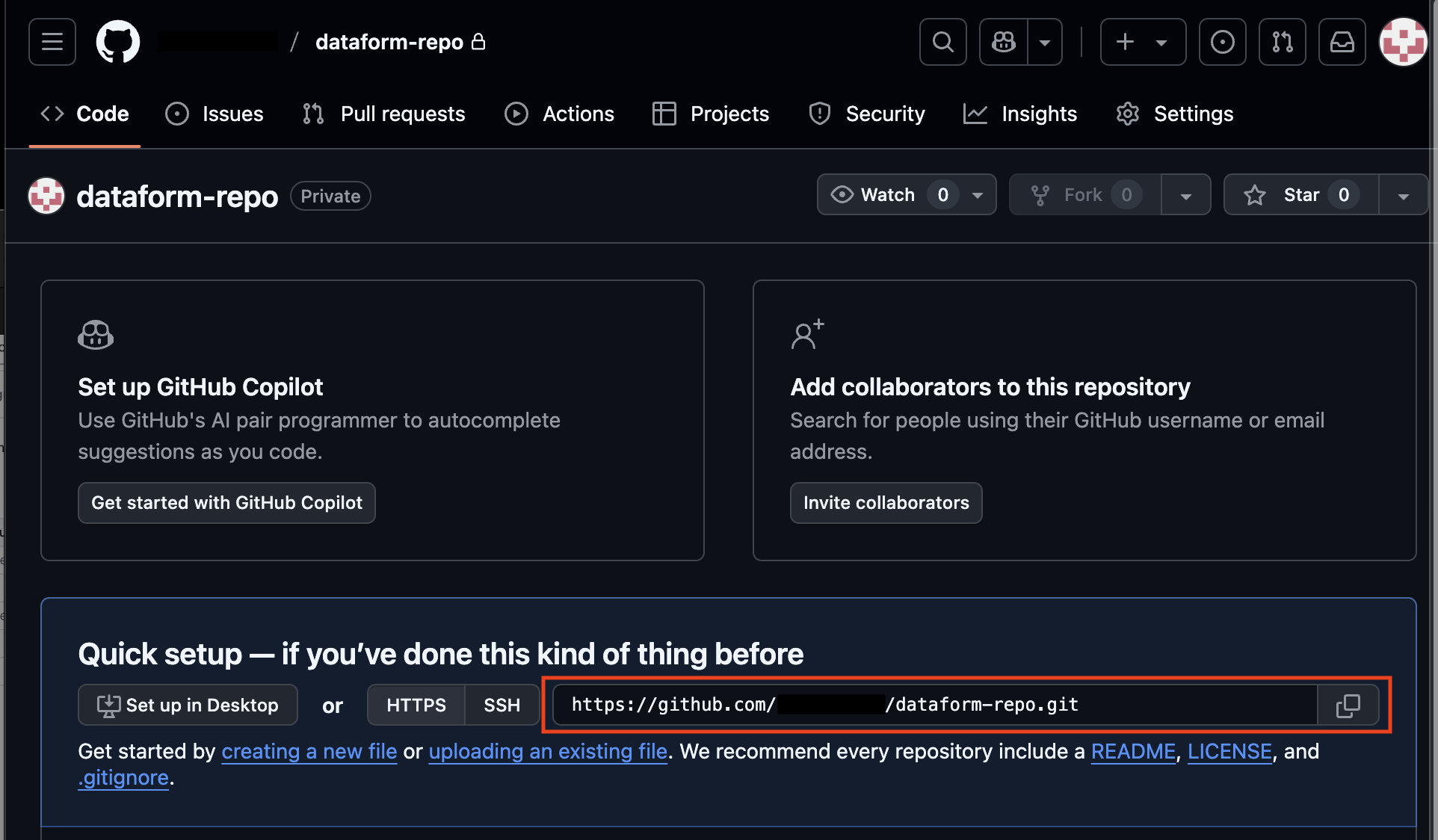The image size is (1438, 840).
Task: Open the pull requests icon in header
Action: point(1283,42)
